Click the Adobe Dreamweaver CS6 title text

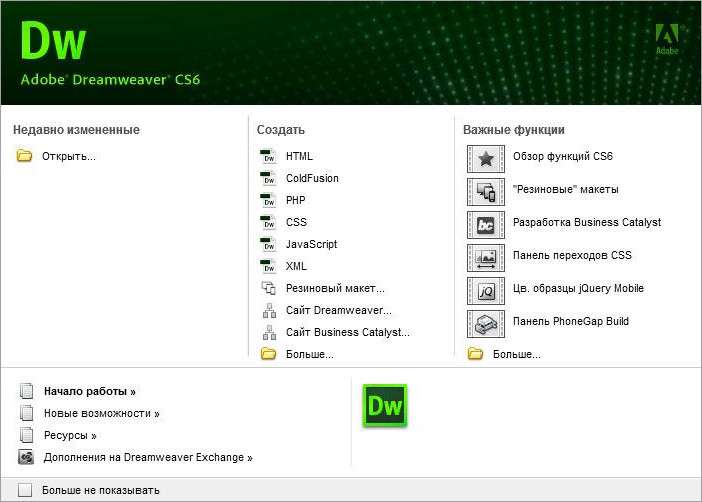pyautogui.click(x=110, y=80)
